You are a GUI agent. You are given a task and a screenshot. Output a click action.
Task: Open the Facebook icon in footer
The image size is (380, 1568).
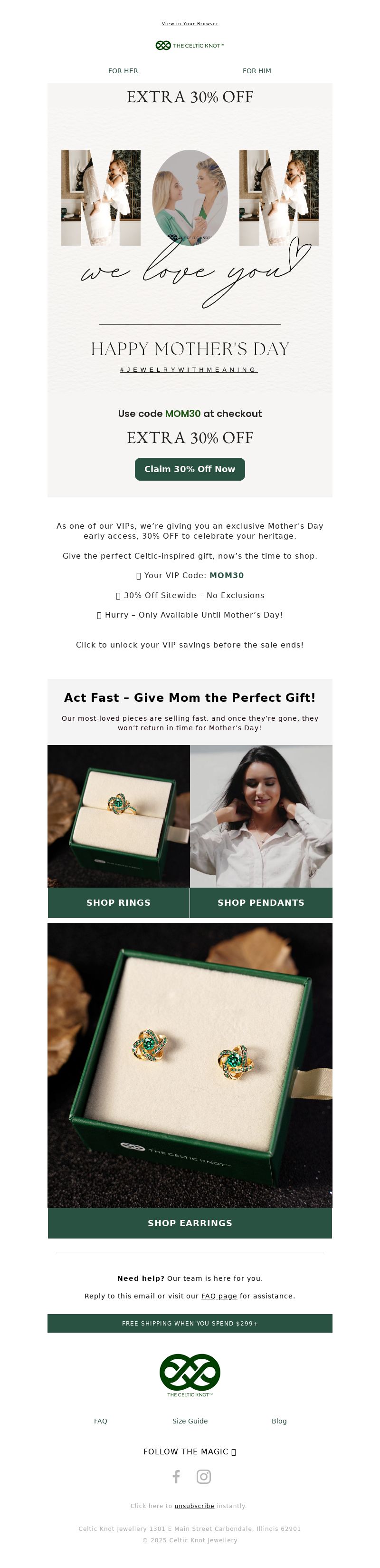(176, 1477)
